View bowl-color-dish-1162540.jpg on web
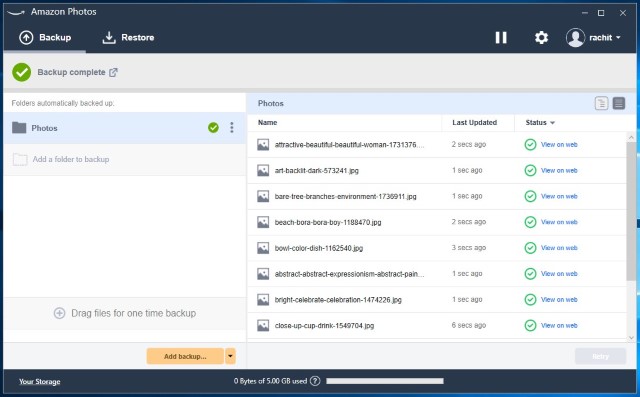This screenshot has height=397, width=640. 559,248
